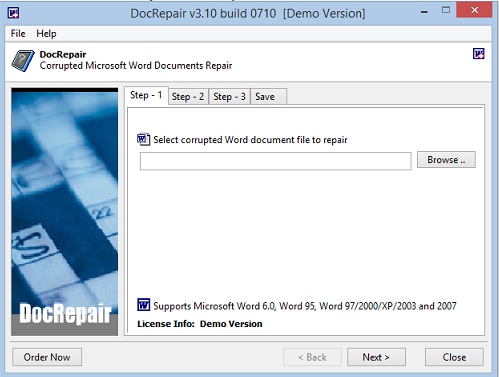Click the Order Now button
This screenshot has width=499, height=377.
tap(47, 357)
